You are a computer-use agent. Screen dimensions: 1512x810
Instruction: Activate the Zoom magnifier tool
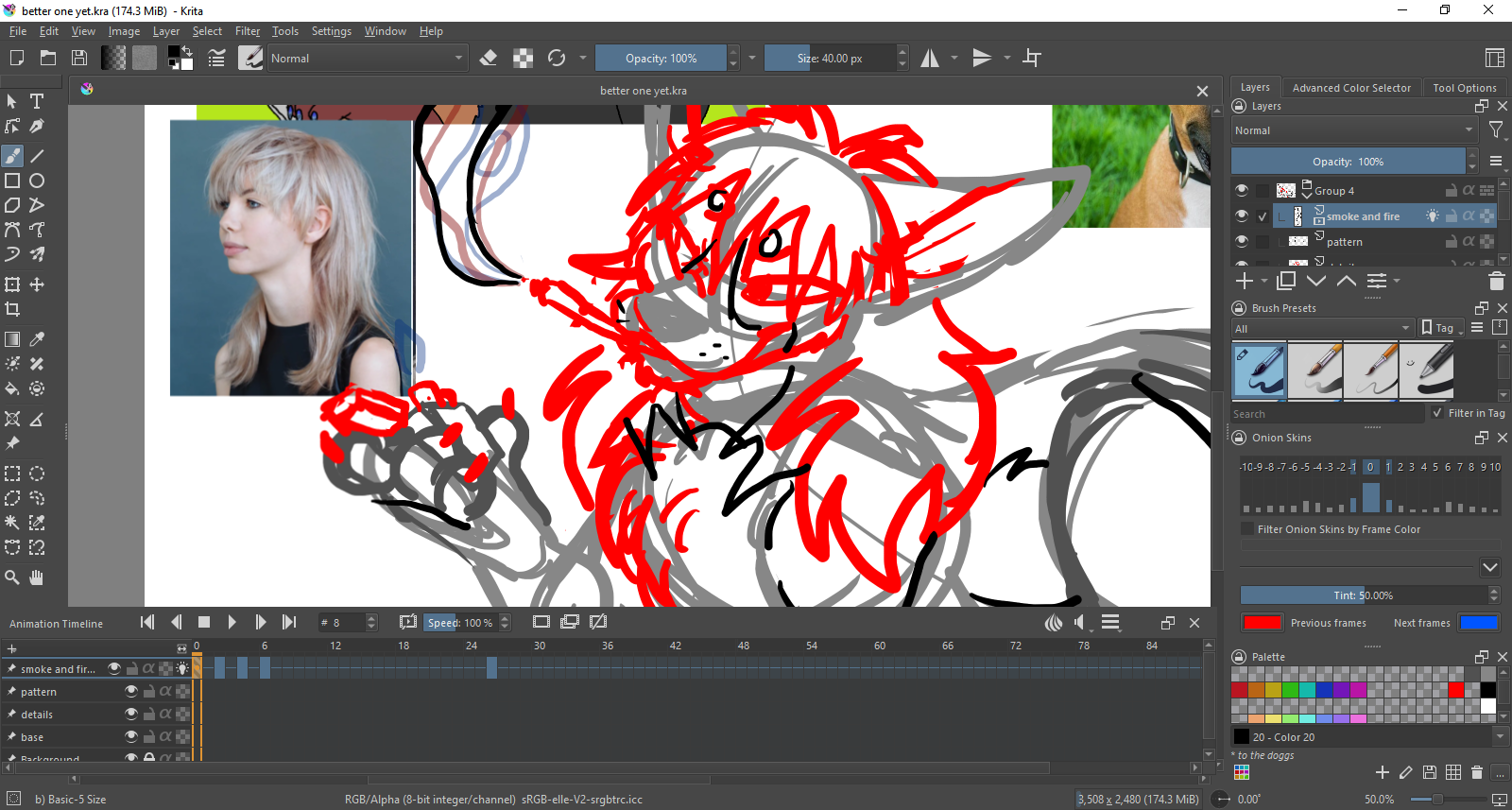pyautogui.click(x=12, y=577)
